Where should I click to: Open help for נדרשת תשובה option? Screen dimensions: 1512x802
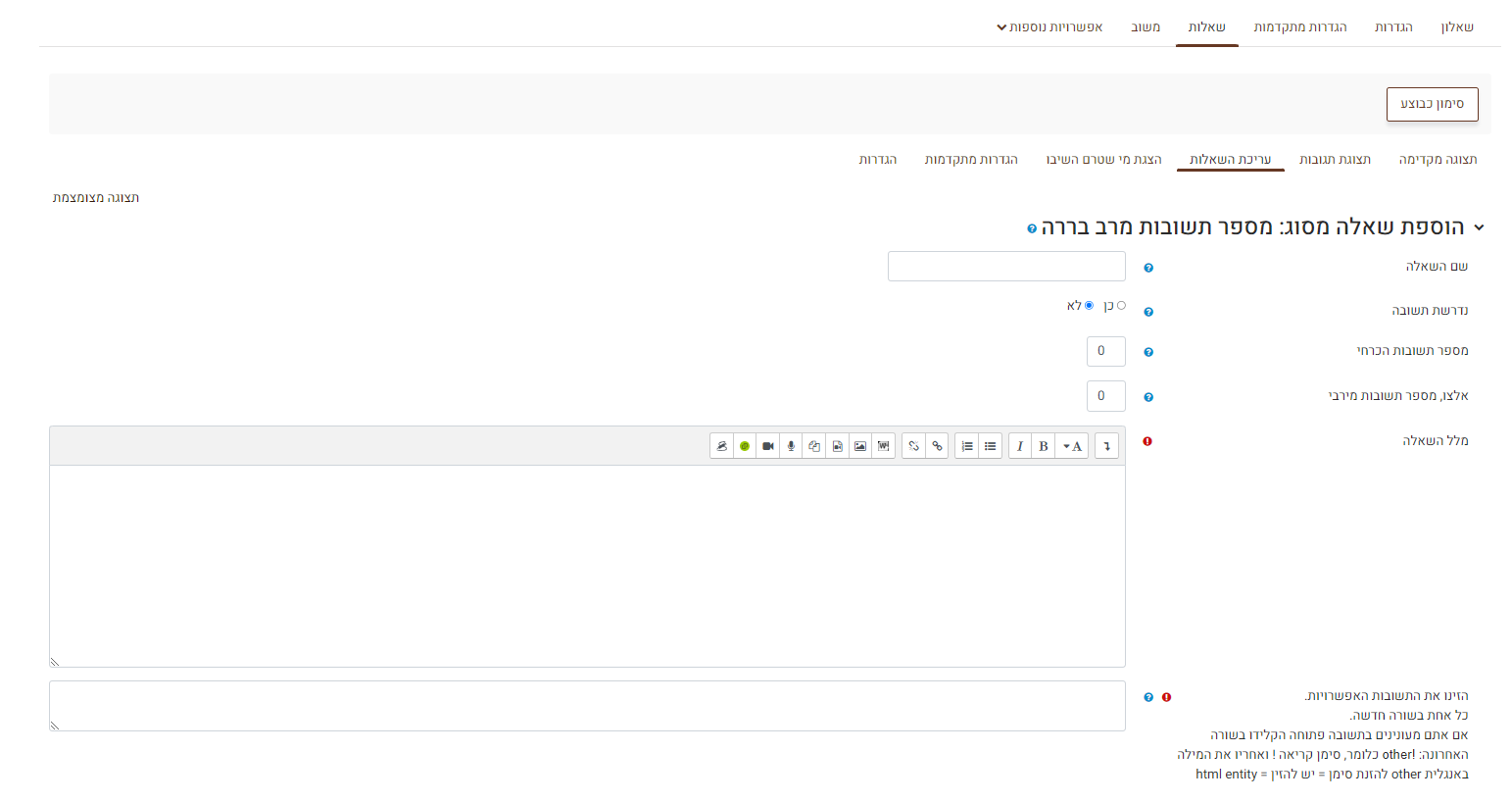(1148, 312)
